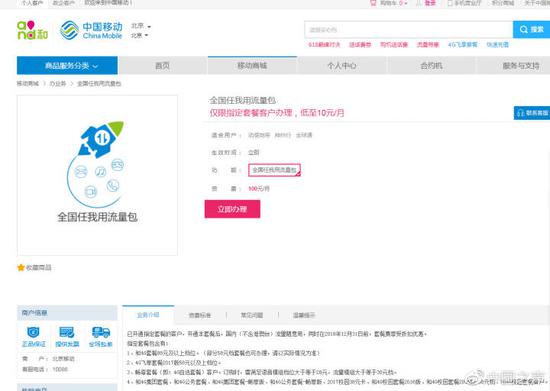550x391 pixels.
Task: Switch to the 温馨提示 tab
Action: (304, 315)
